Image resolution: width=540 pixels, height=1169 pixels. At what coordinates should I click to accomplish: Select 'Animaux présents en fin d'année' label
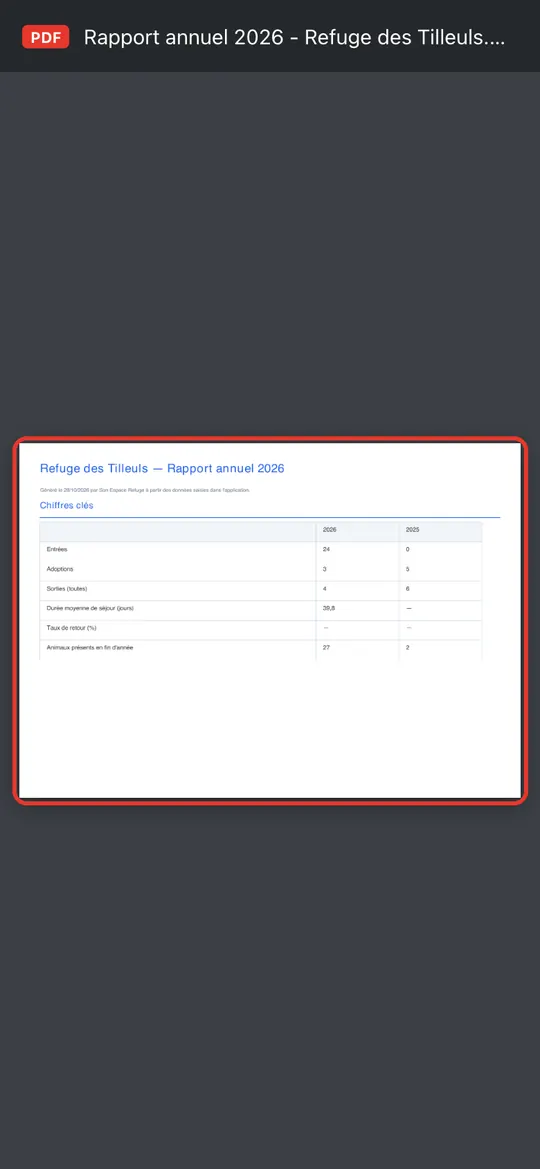[90, 647]
